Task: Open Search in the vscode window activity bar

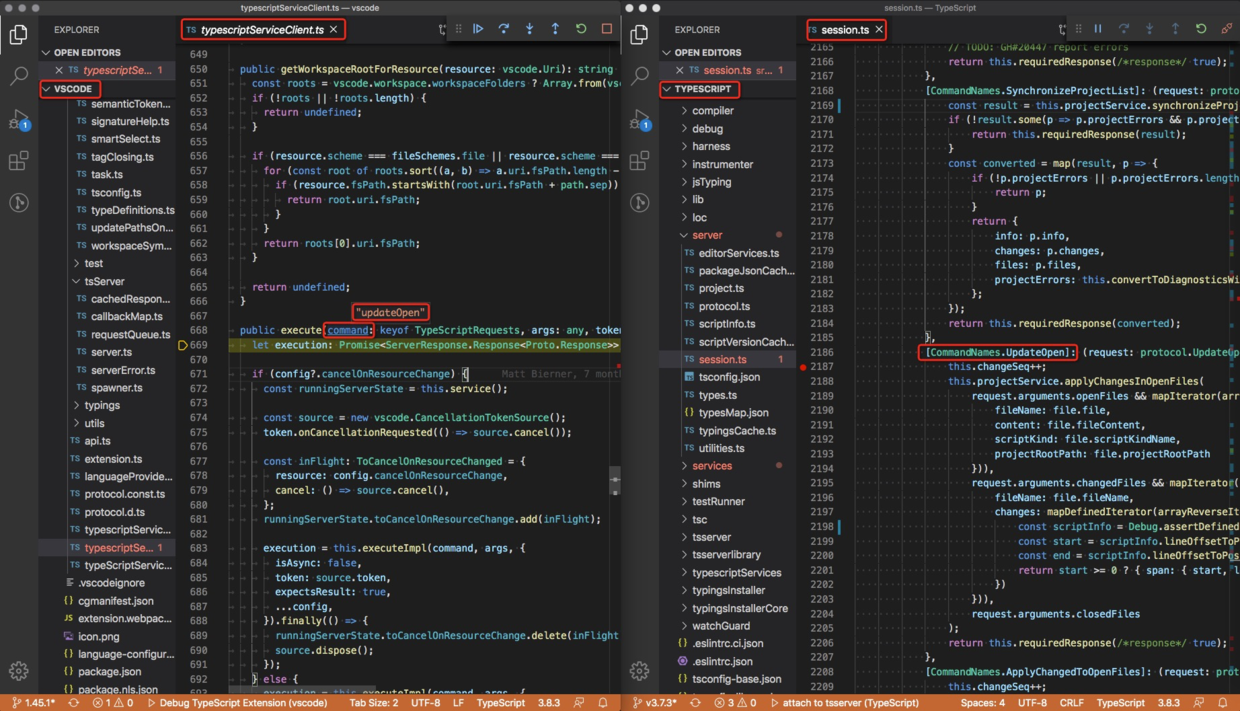Action: 19,76
